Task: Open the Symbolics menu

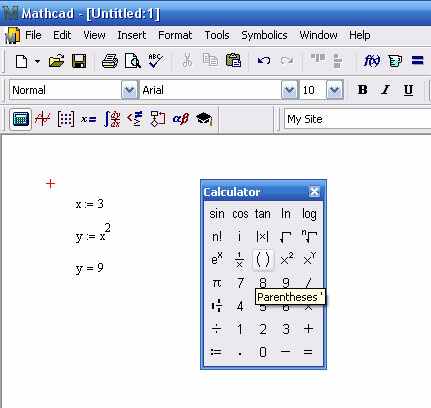Action: click(264, 35)
